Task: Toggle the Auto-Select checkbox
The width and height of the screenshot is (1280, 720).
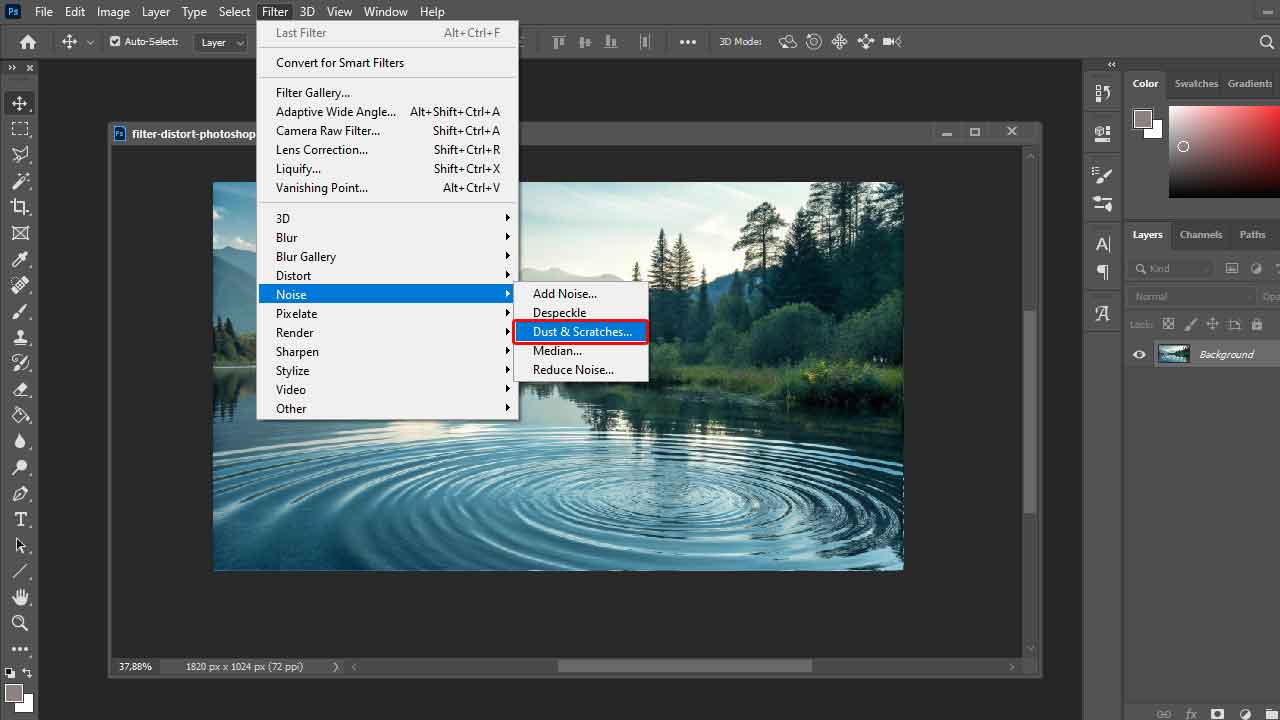Action: pos(115,42)
